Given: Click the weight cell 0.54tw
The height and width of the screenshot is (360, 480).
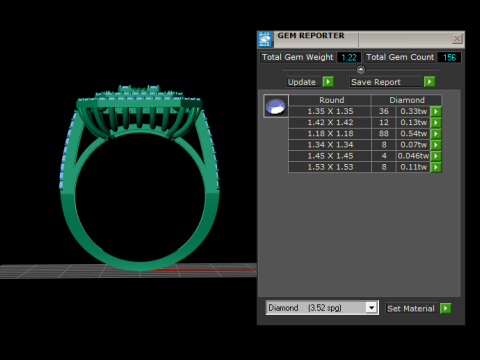Looking at the screenshot, I should tap(413, 134).
